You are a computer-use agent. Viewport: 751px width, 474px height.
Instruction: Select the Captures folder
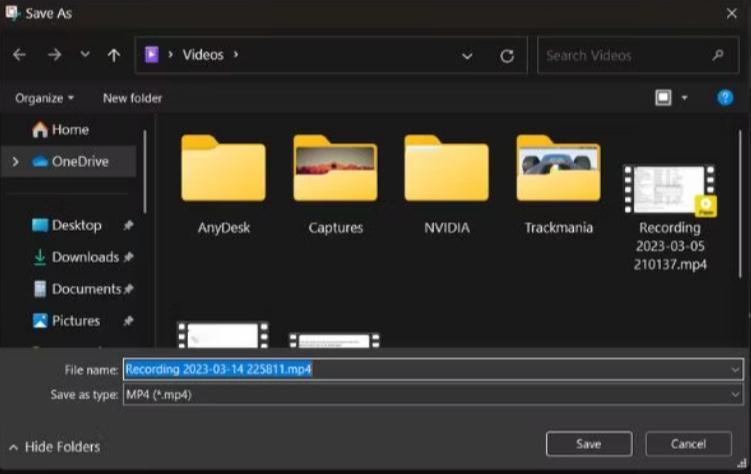pos(335,184)
